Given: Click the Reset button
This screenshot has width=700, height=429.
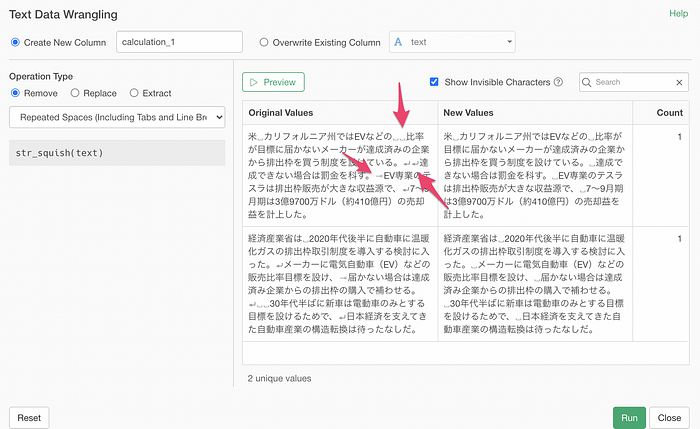Looking at the screenshot, I should click(29, 418).
